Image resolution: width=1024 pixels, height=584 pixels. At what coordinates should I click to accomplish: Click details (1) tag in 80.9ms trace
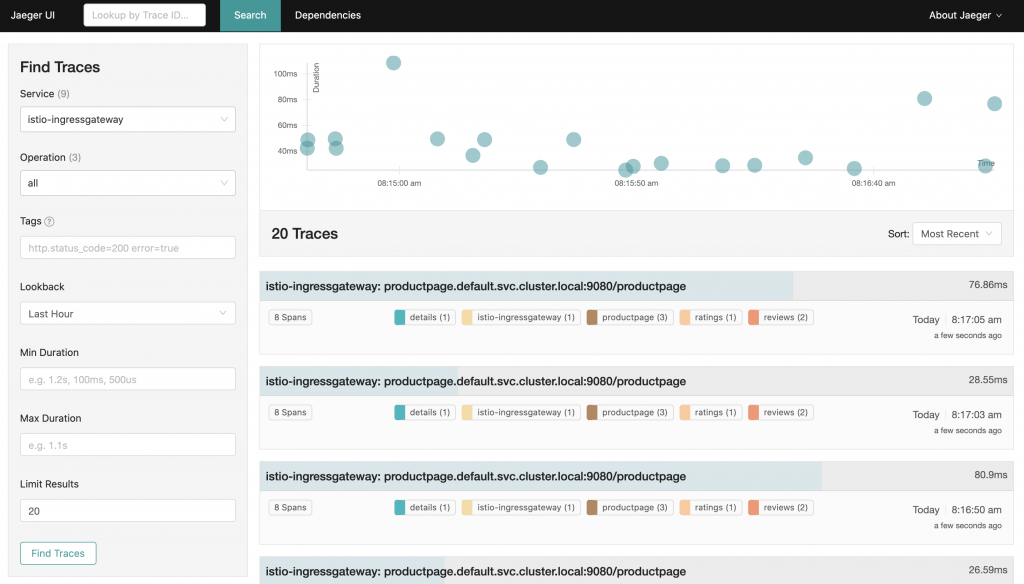(x=424, y=508)
